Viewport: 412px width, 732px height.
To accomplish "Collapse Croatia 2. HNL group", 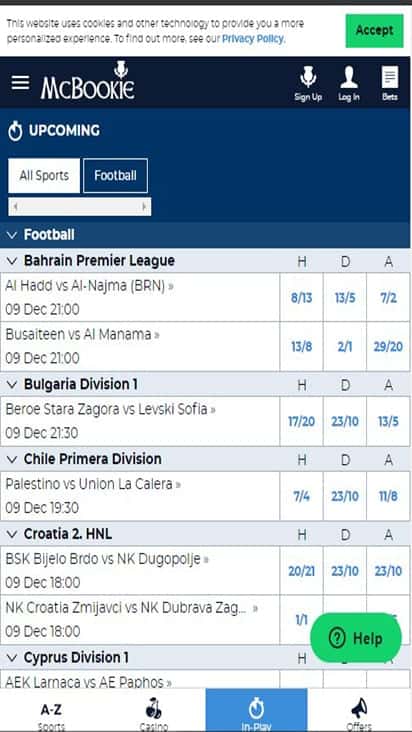I will (12, 534).
